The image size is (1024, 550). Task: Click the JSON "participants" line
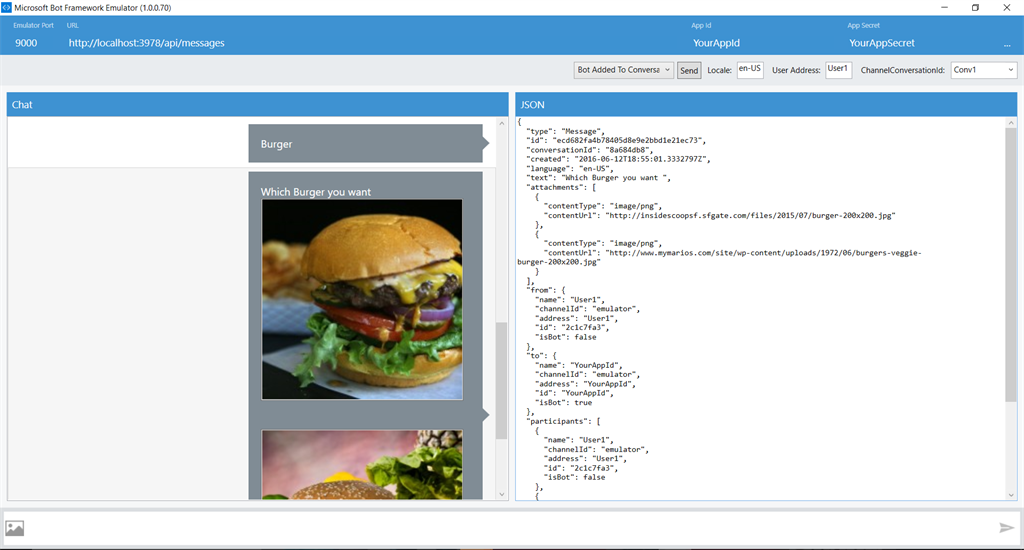pyautogui.click(x=563, y=421)
